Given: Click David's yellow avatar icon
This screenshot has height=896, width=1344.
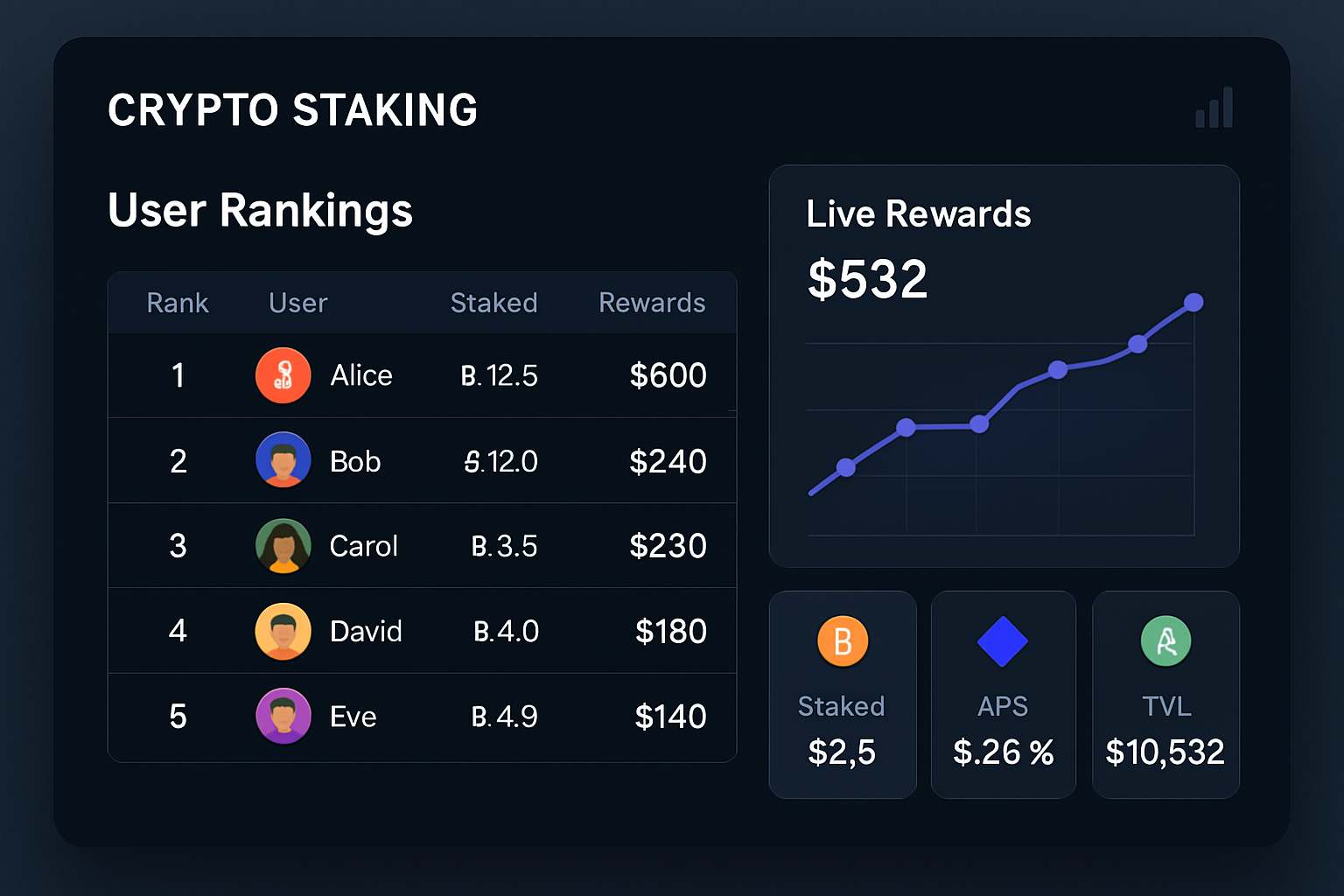Looking at the screenshot, I should point(283,631).
